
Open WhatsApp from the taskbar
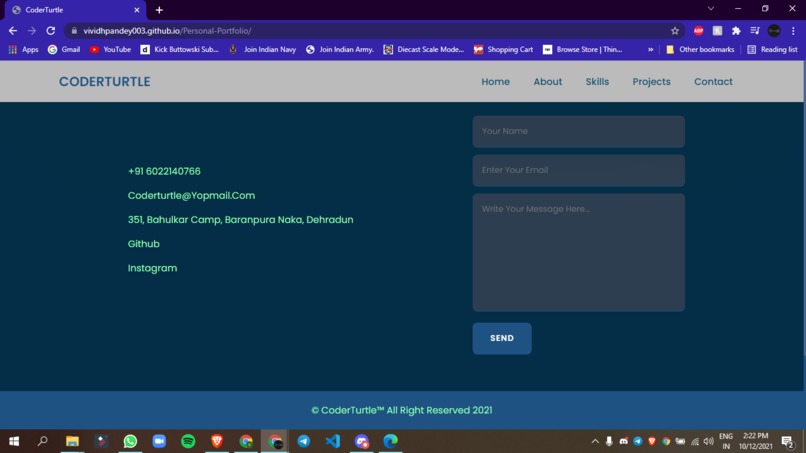[130, 441]
